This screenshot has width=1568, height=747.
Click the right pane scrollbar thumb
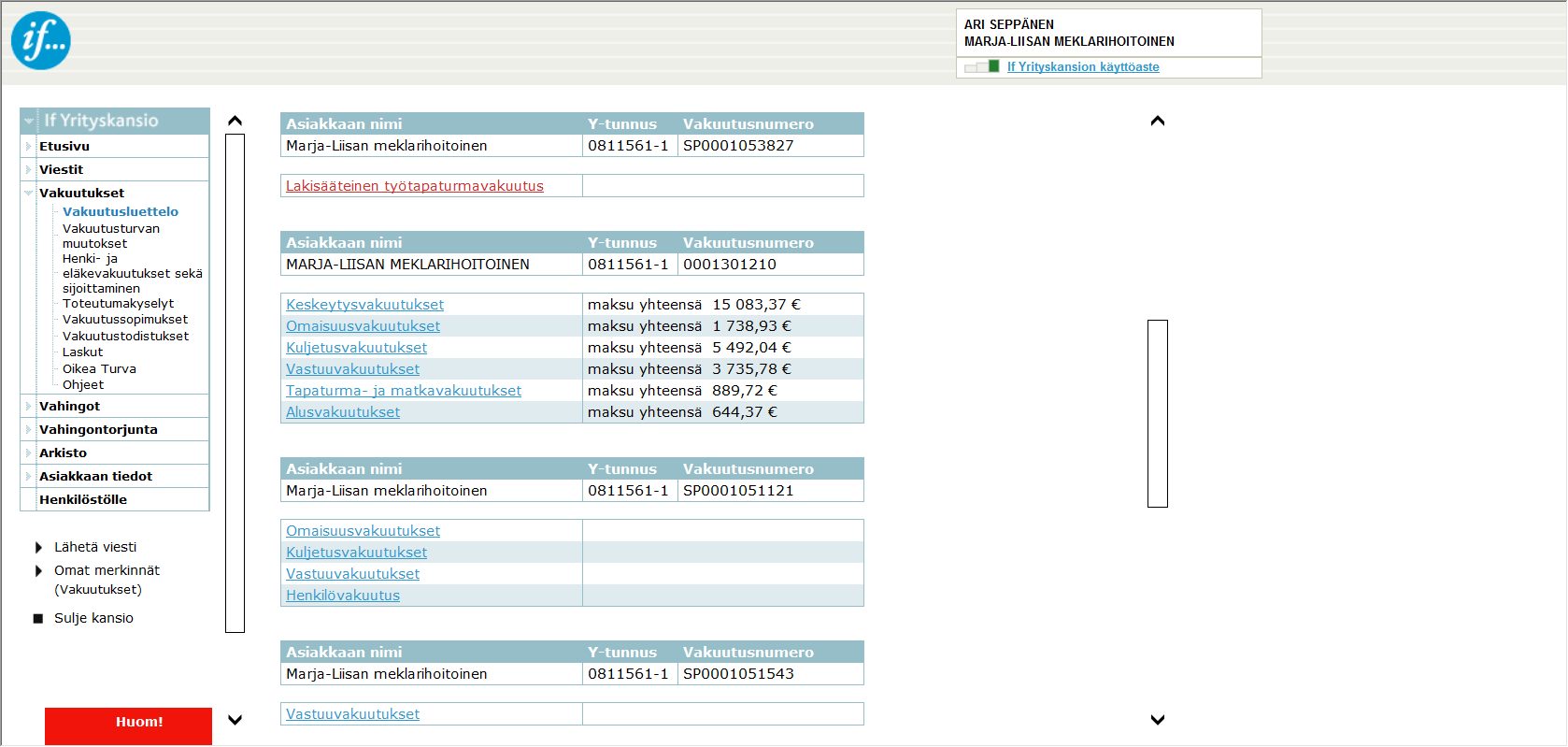tap(1158, 414)
